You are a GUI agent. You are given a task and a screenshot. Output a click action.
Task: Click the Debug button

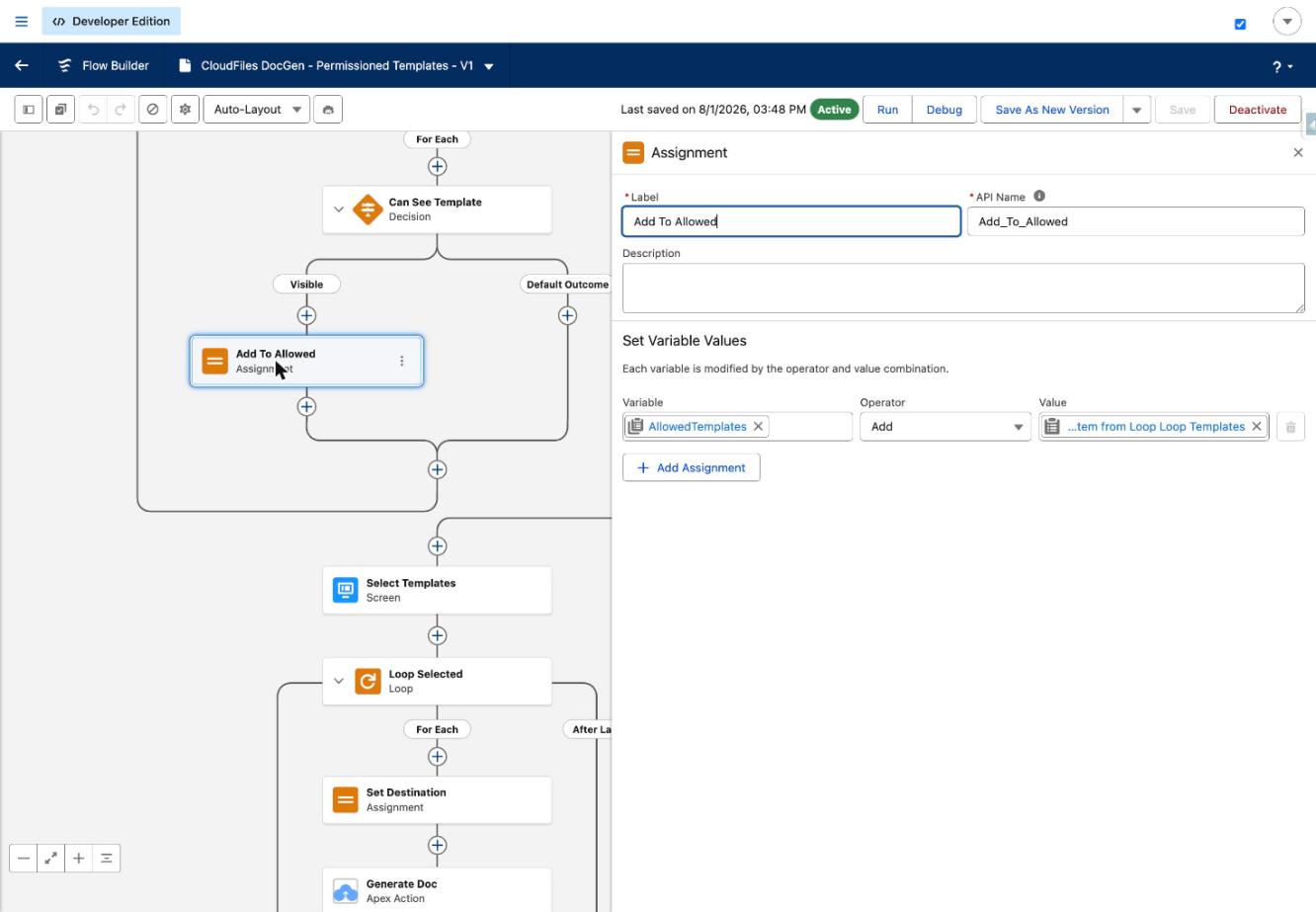coord(944,110)
